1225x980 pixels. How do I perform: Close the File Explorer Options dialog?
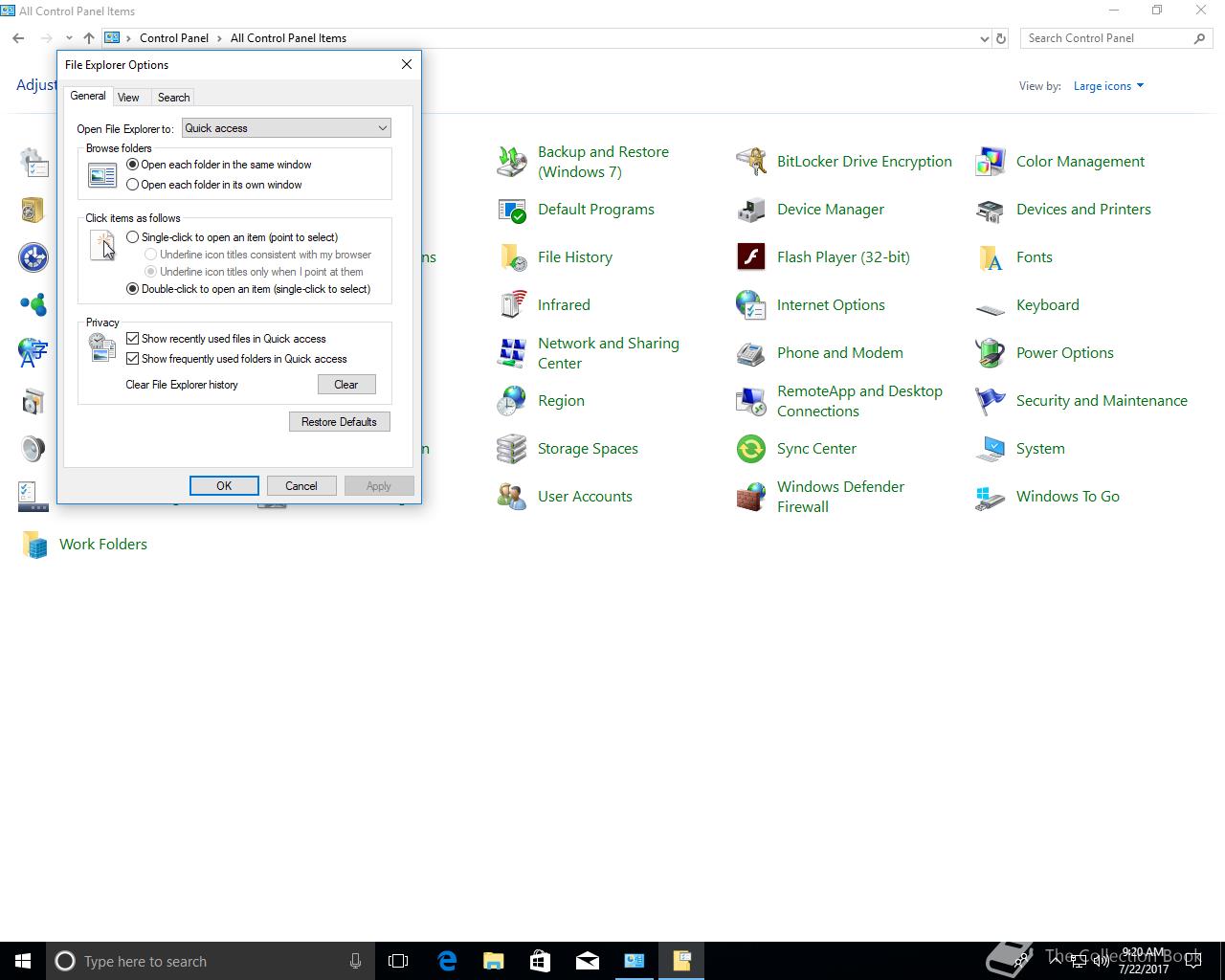point(407,64)
